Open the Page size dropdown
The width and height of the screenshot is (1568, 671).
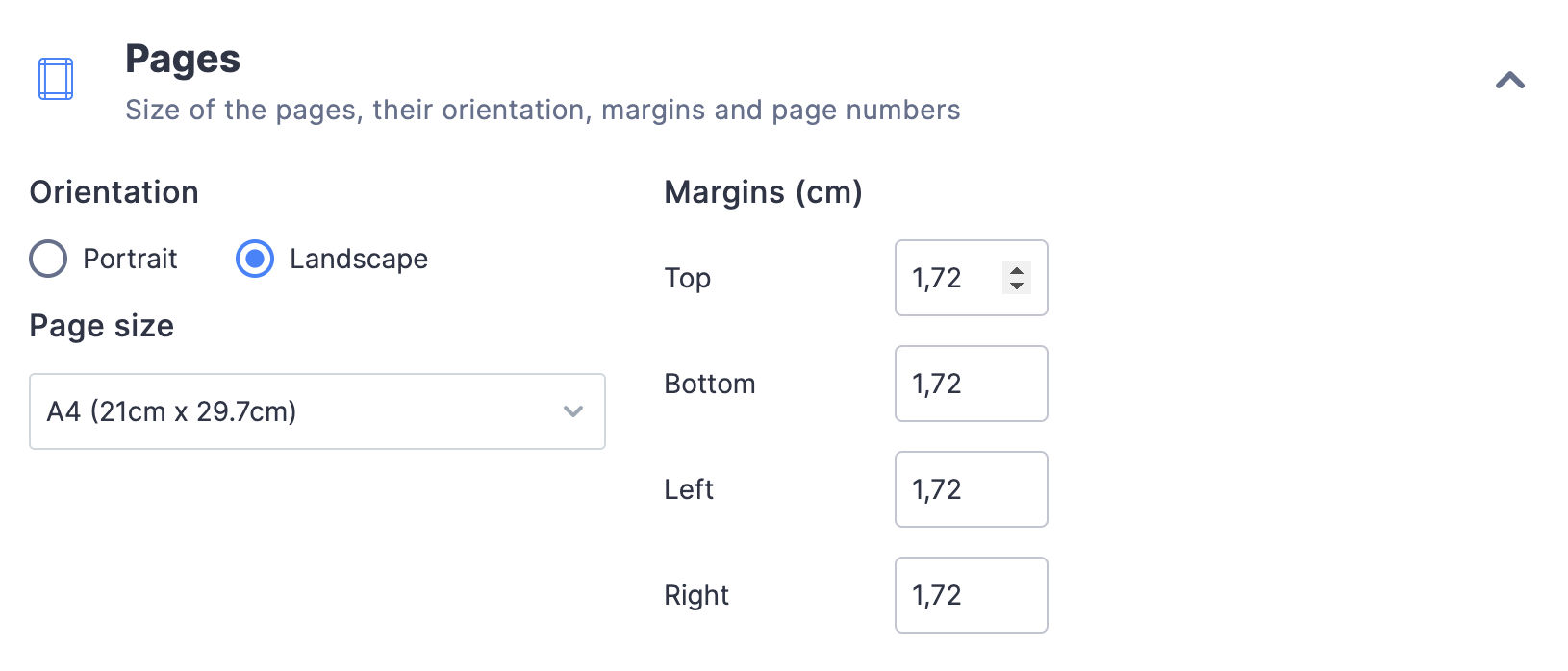pos(316,411)
